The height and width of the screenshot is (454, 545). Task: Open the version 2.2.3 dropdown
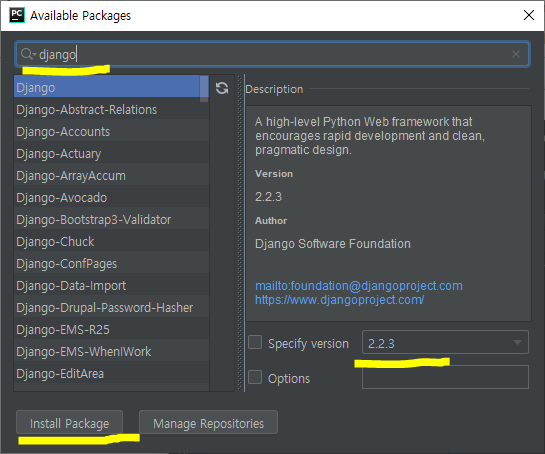tap(445, 342)
